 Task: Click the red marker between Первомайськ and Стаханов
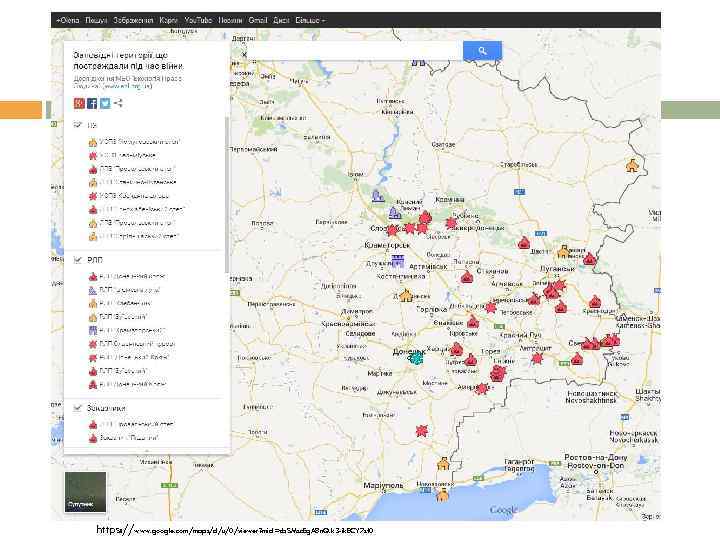(x=467, y=277)
